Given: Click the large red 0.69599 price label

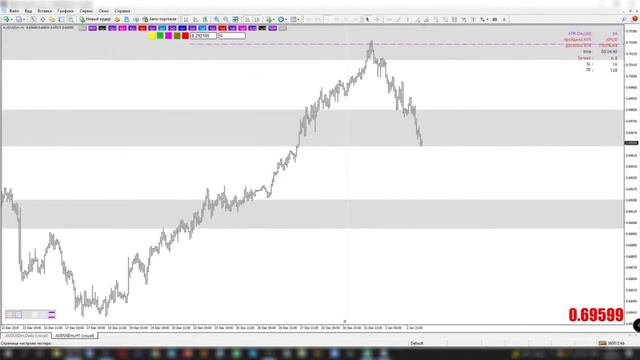Looking at the screenshot, I should coord(596,315).
